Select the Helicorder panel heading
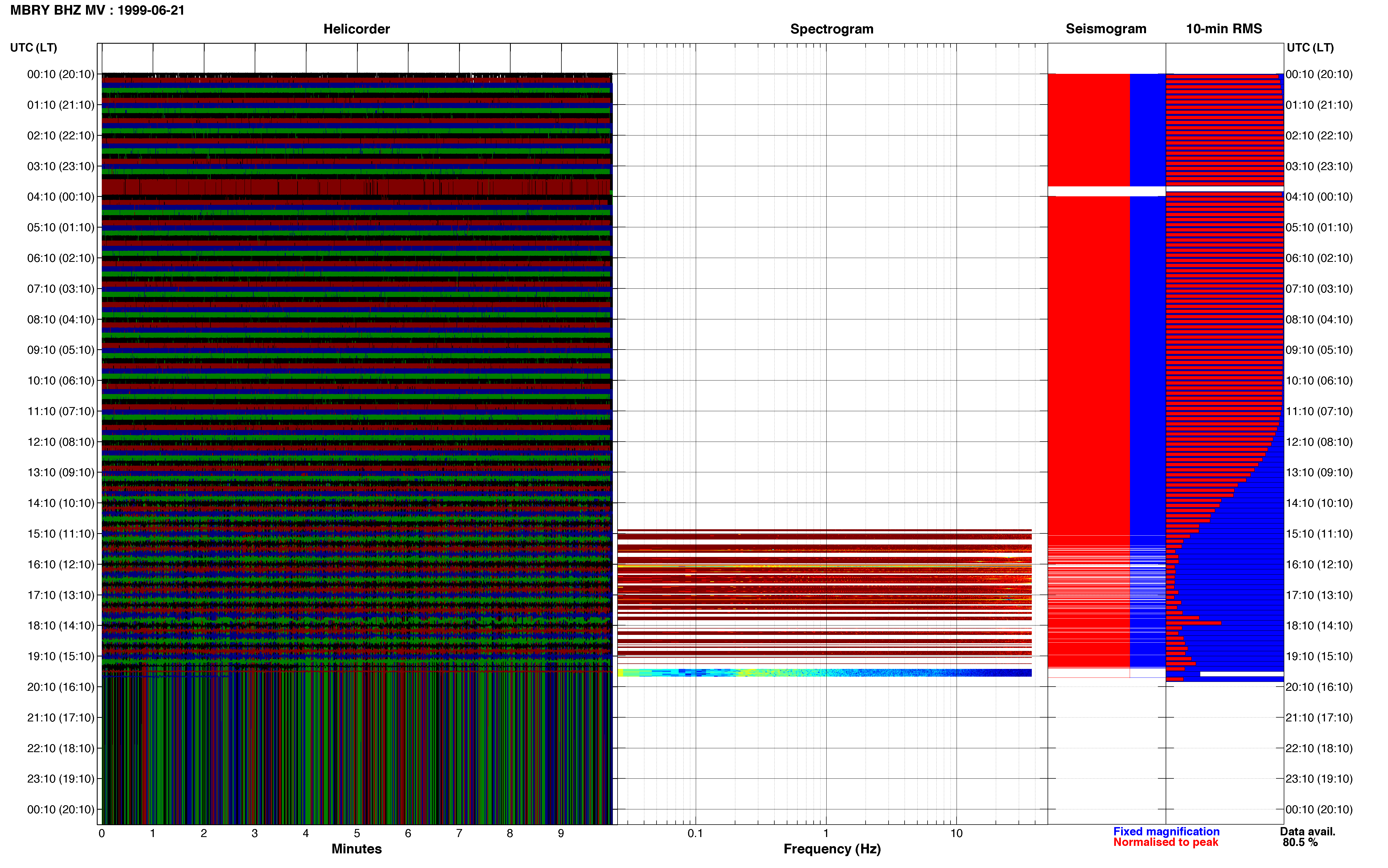The height and width of the screenshot is (868, 1388). (356, 29)
